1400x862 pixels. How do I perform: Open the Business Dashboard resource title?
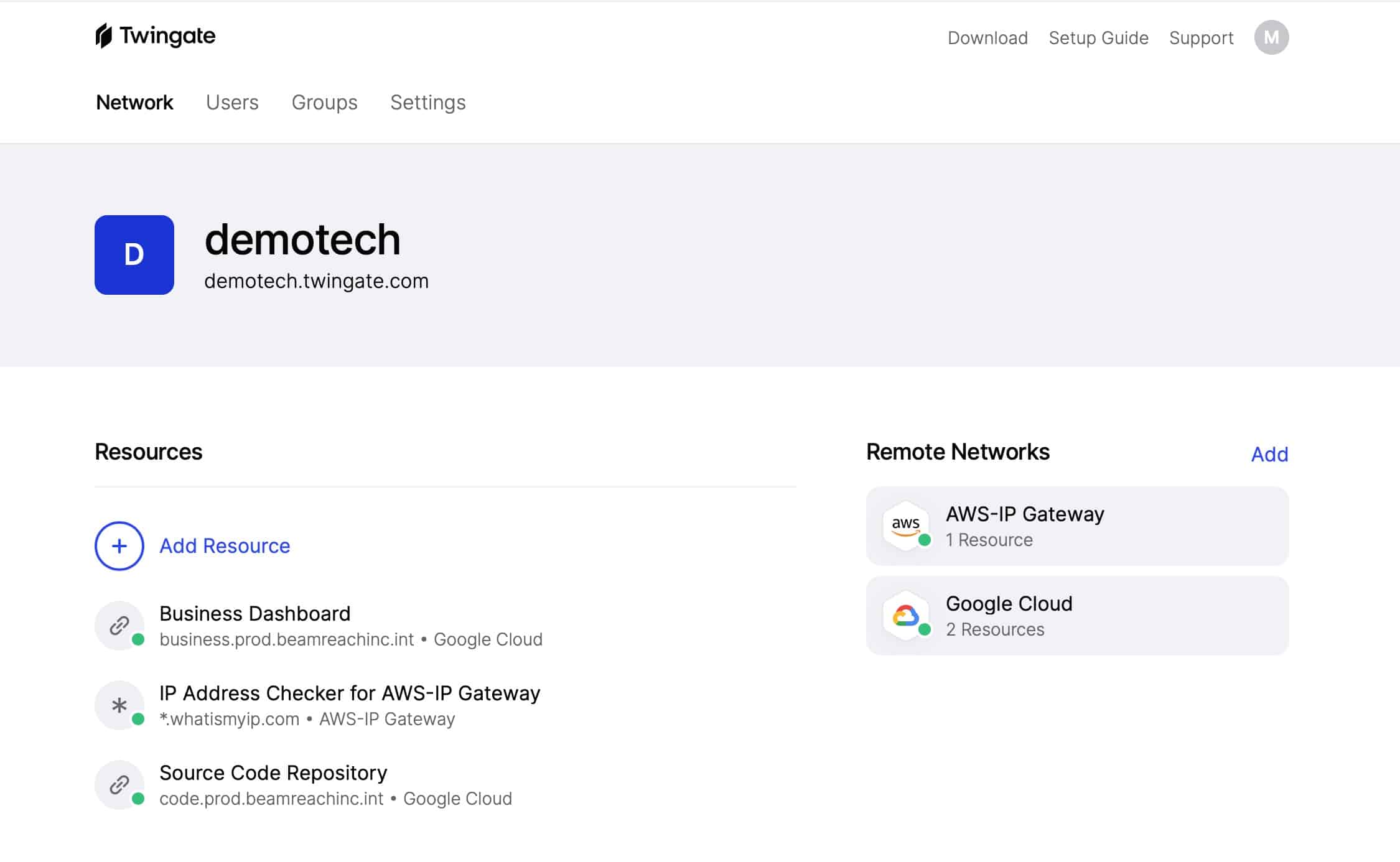click(255, 613)
